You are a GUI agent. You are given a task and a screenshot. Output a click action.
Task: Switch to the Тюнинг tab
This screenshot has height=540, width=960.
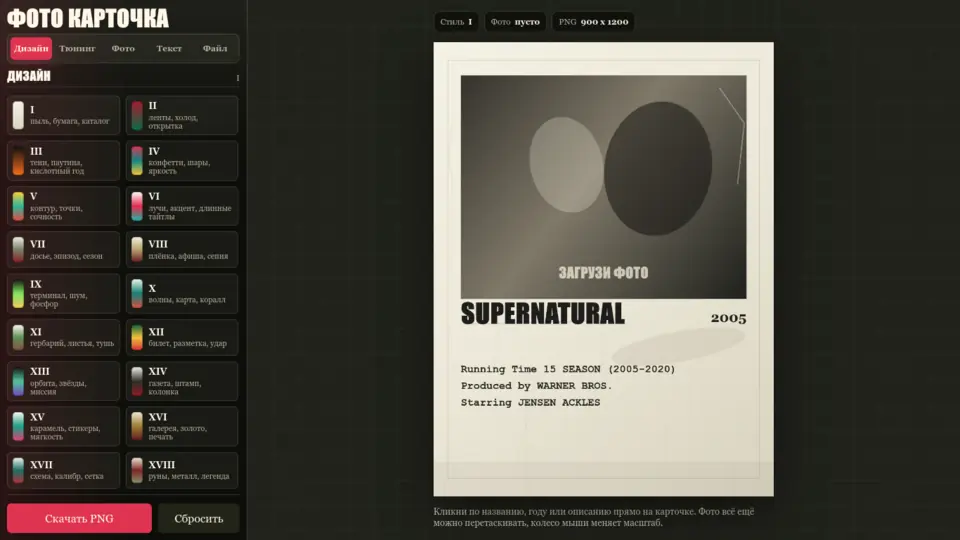click(77, 49)
